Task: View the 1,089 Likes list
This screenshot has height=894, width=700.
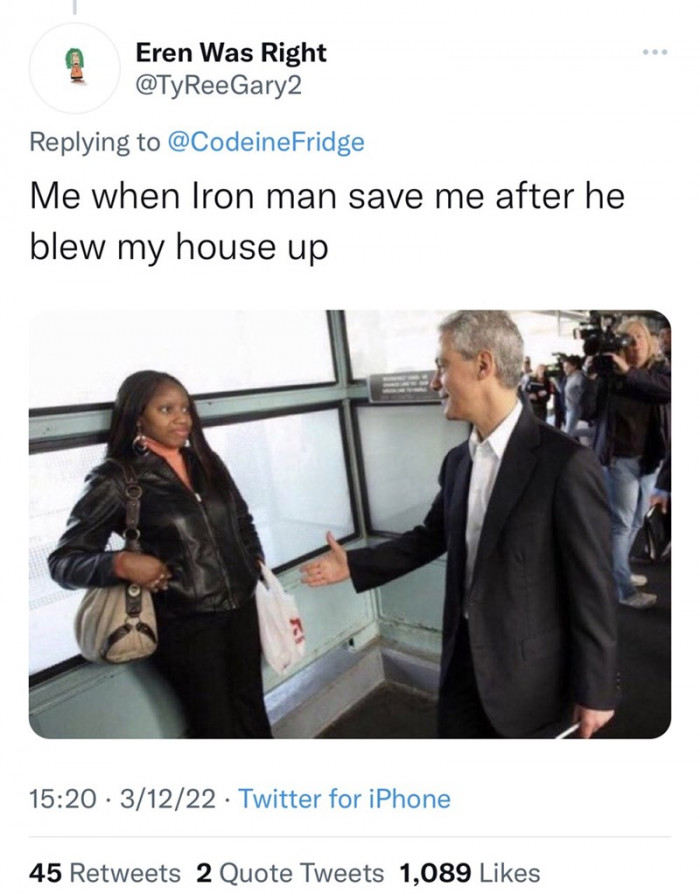Action: [x=470, y=873]
